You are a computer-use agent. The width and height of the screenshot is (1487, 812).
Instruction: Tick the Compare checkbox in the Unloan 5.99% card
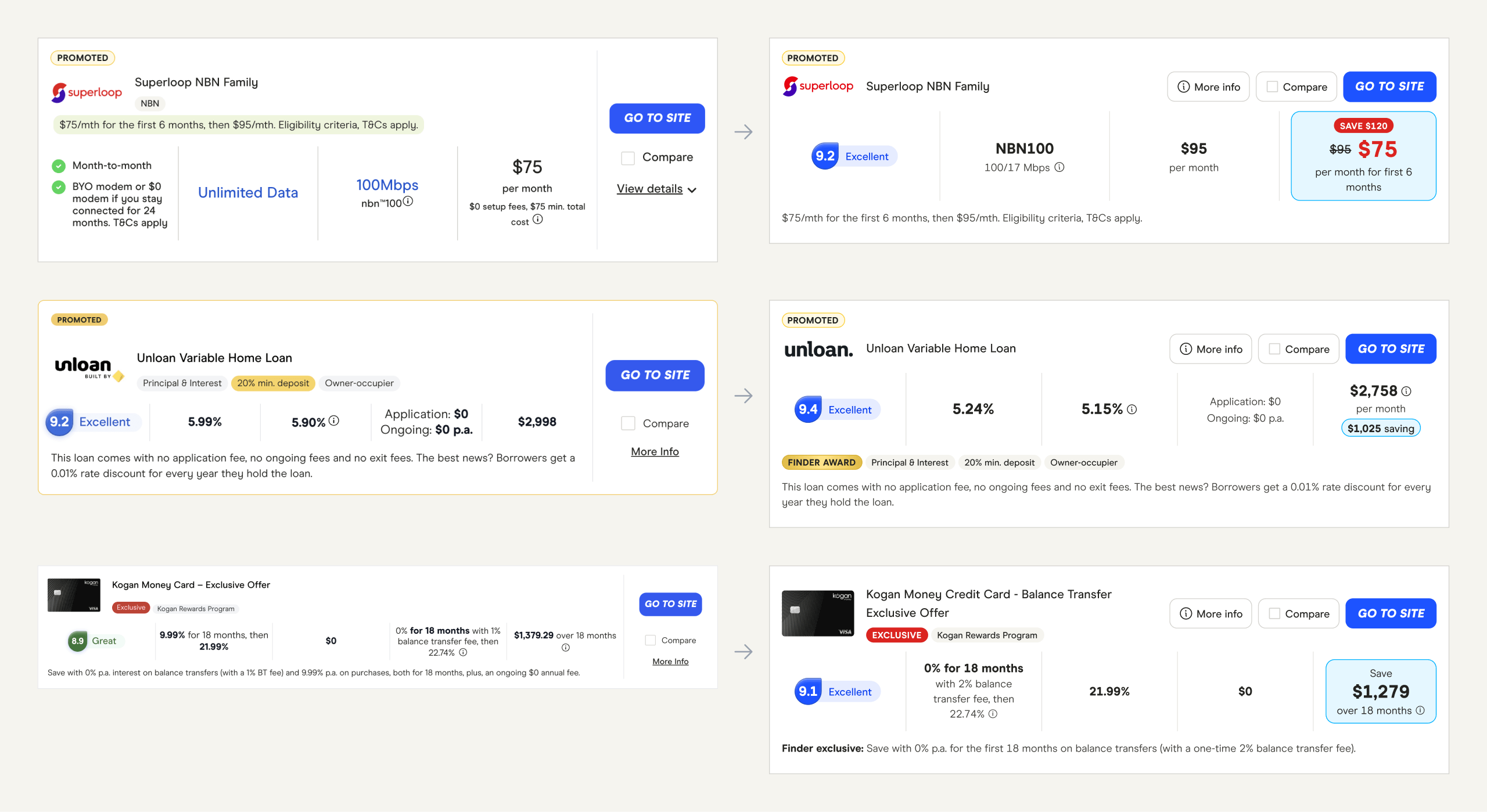(628, 423)
